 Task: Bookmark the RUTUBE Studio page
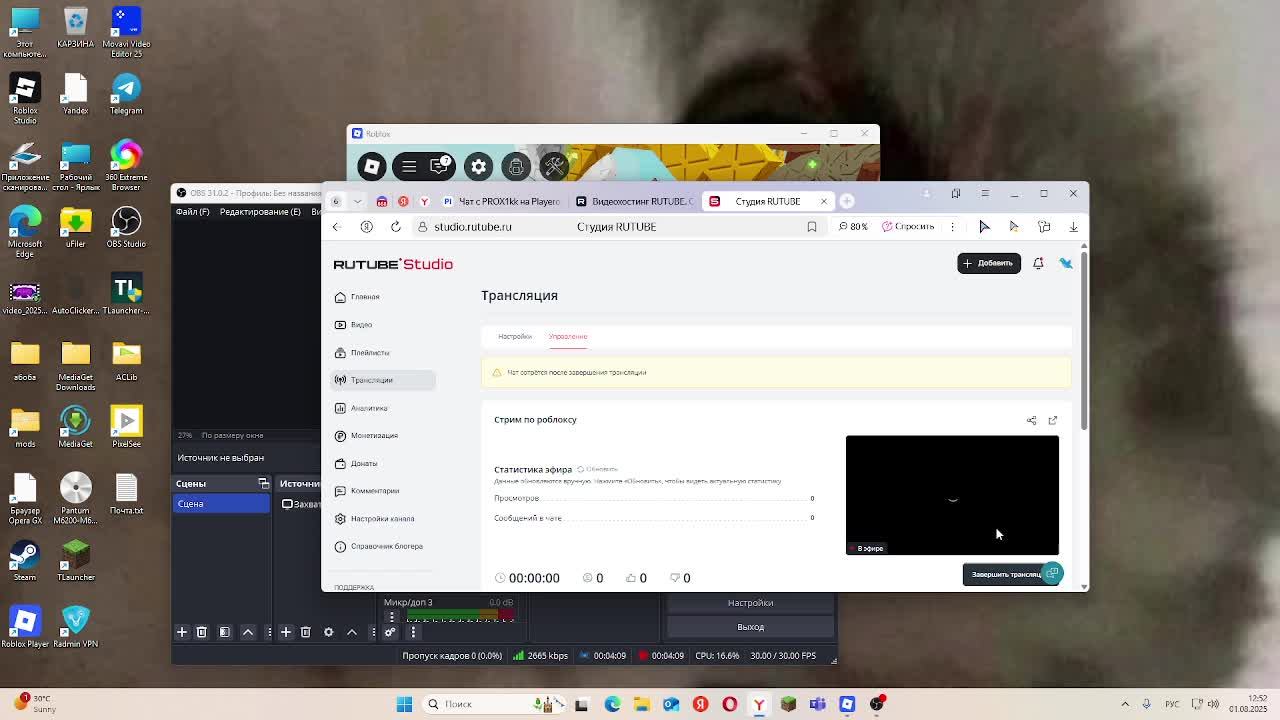click(x=812, y=227)
